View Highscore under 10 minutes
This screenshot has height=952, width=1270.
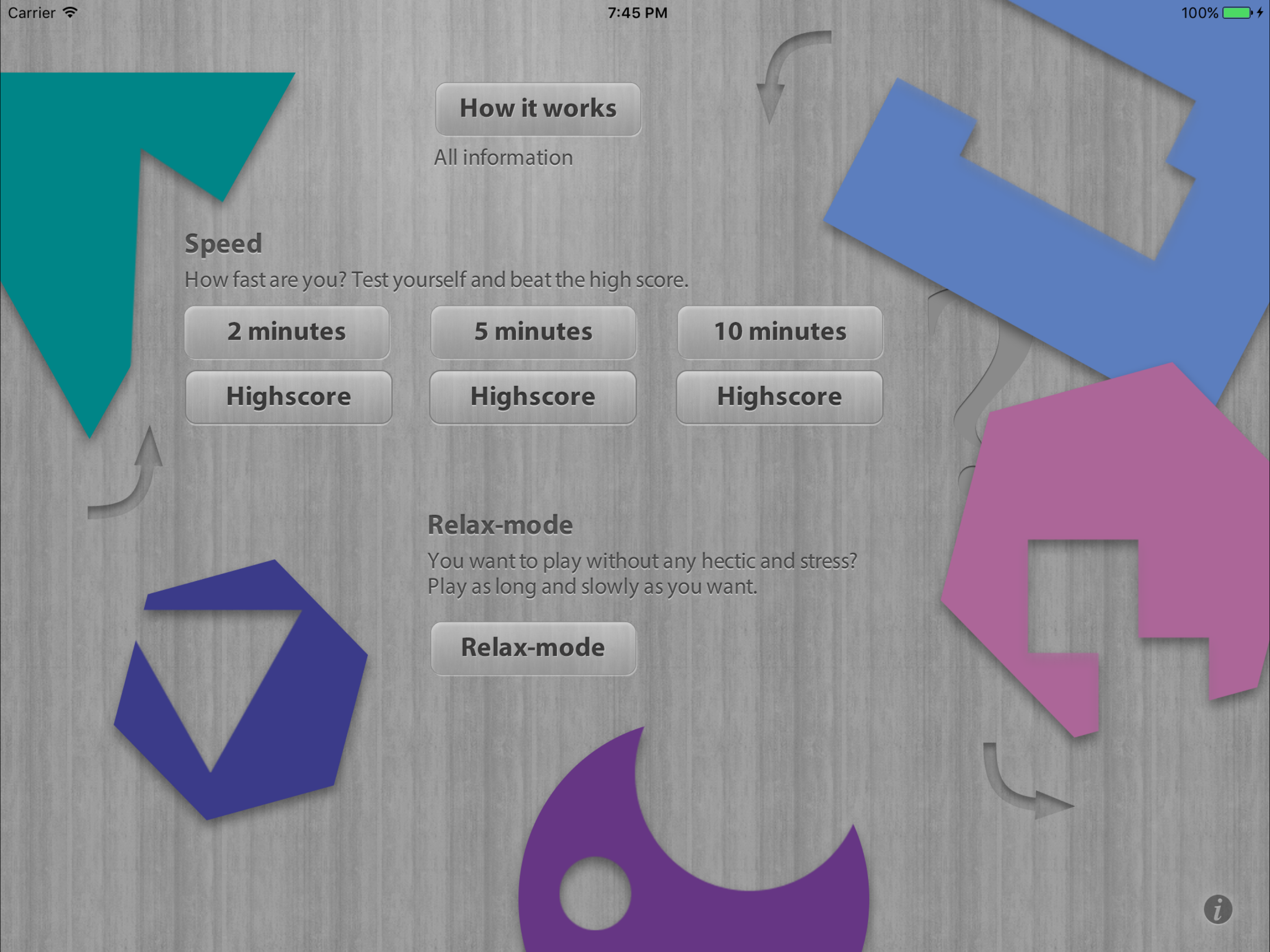click(x=779, y=397)
